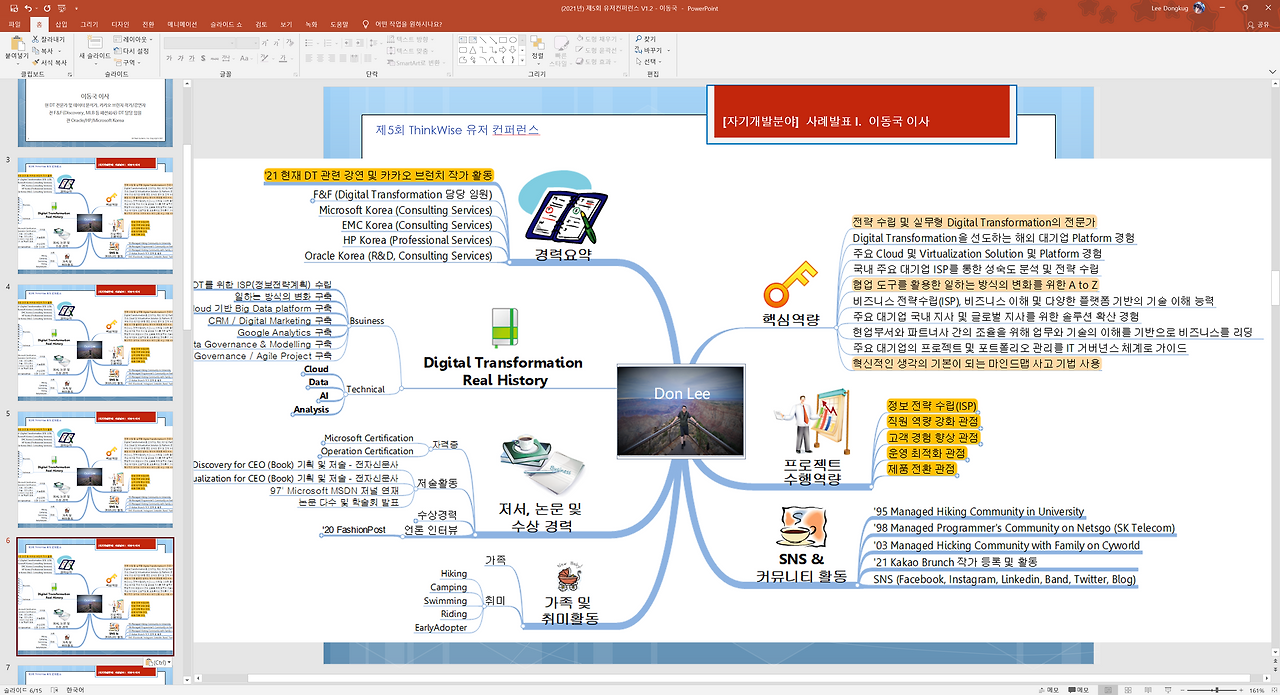Toggle the Notes (메모) pane in status bar
Viewport: 1280px width, 695px height.
tap(1049, 690)
